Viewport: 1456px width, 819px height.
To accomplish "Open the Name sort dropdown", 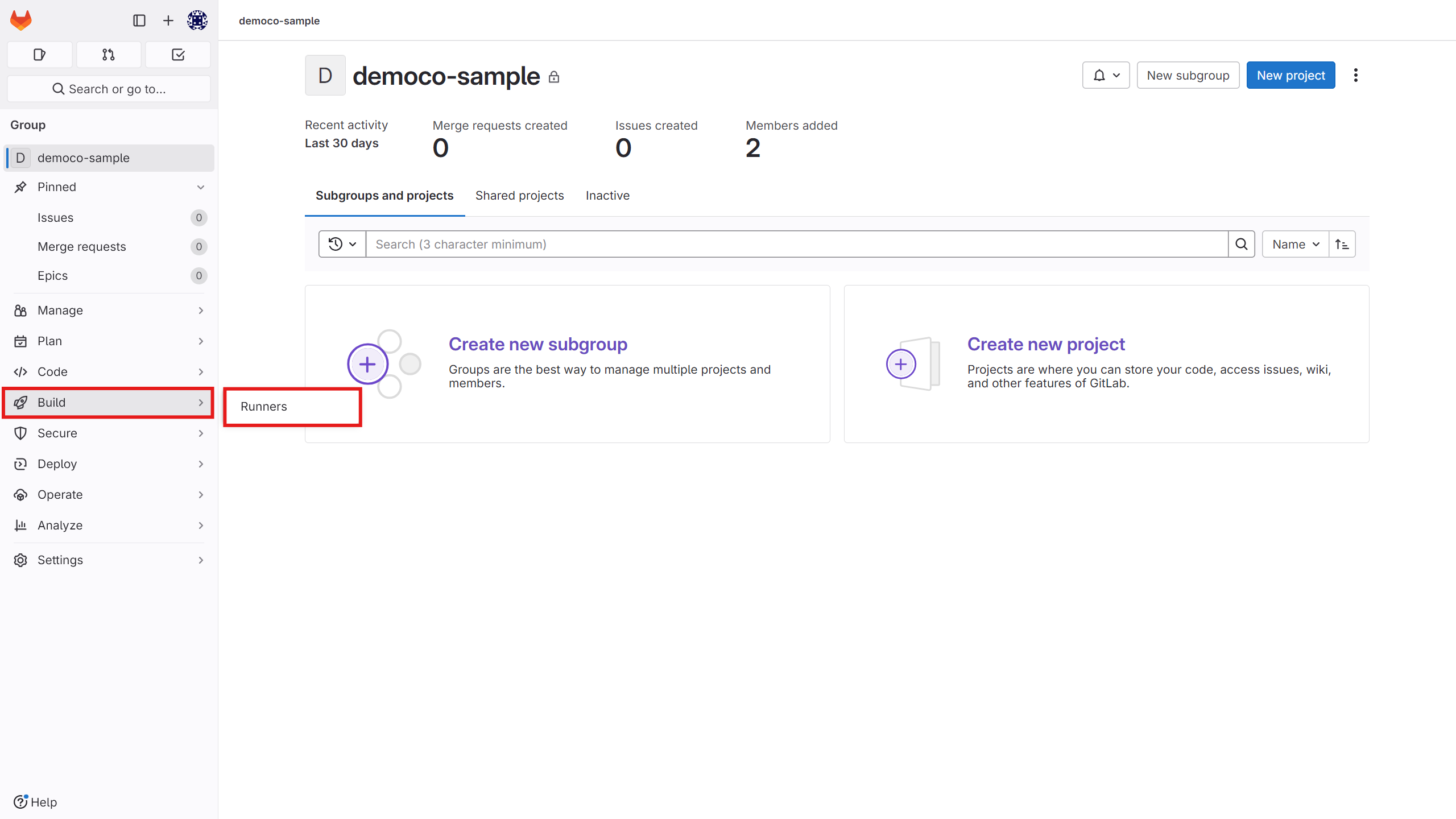I will (1295, 244).
